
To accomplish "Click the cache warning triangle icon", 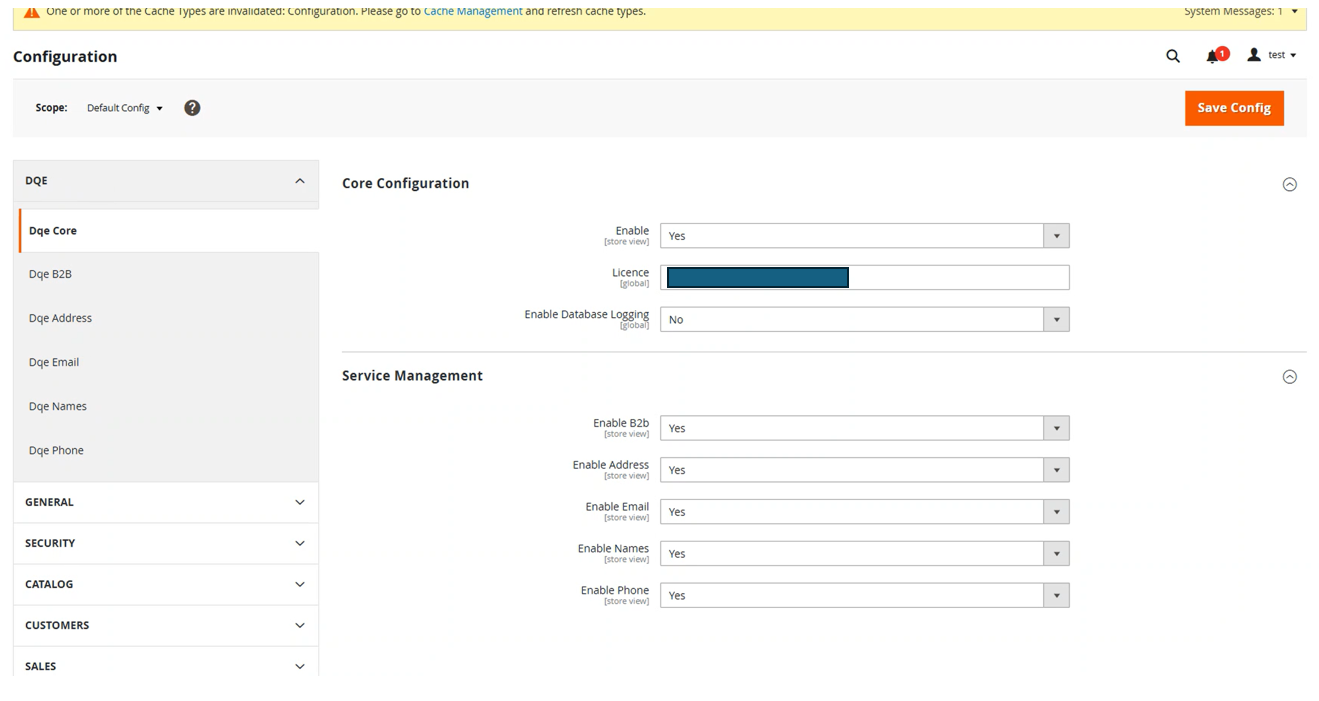I will pyautogui.click(x=32, y=12).
